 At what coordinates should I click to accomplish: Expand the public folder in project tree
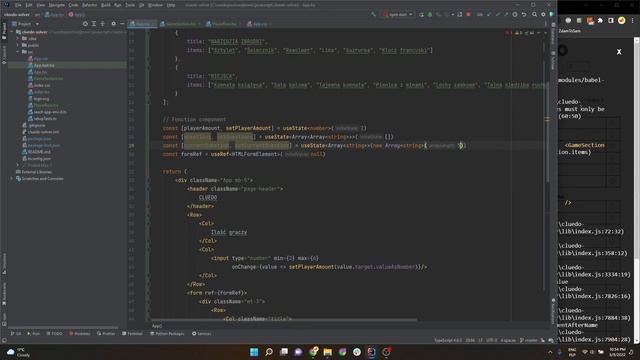[x=18, y=45]
